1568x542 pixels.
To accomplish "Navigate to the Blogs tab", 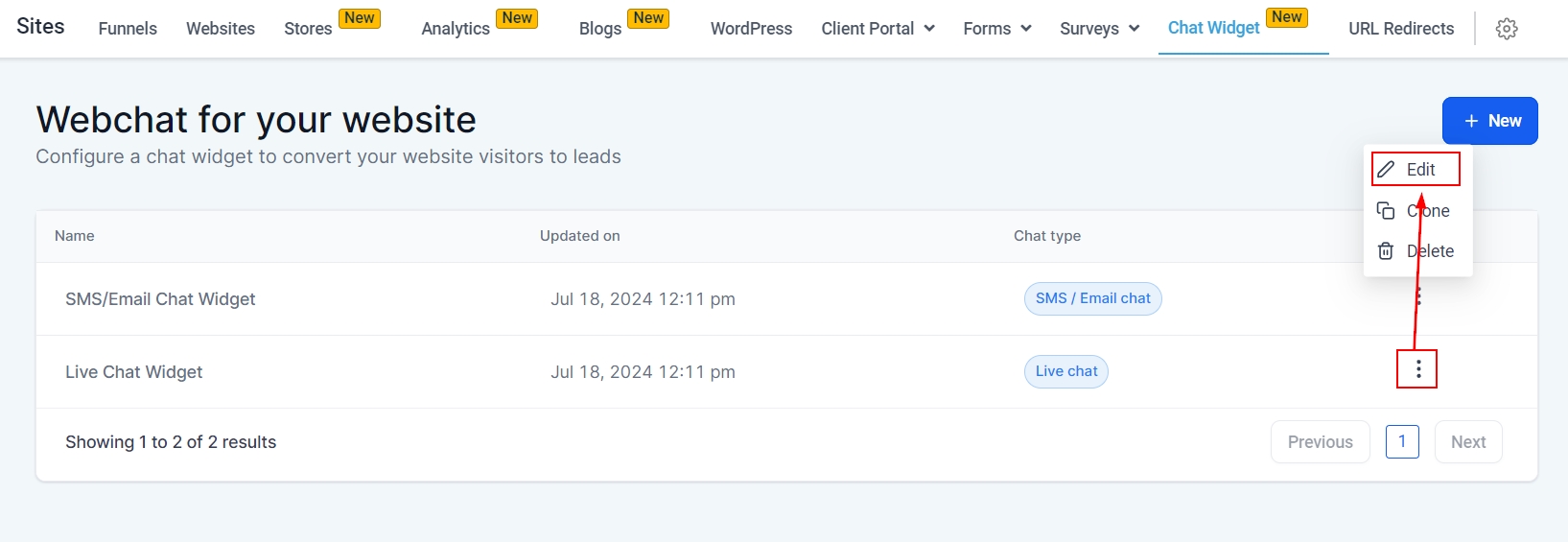I will pyautogui.click(x=600, y=29).
